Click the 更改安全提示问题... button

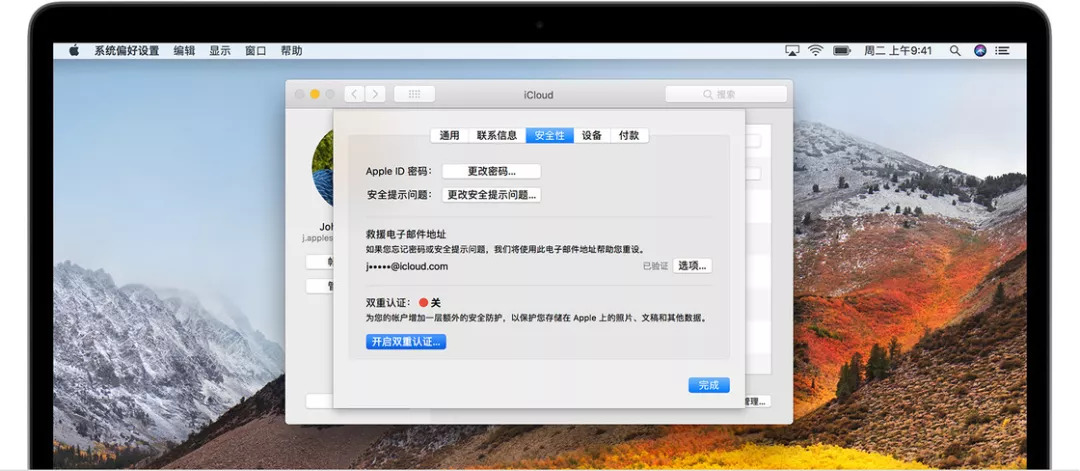491,195
